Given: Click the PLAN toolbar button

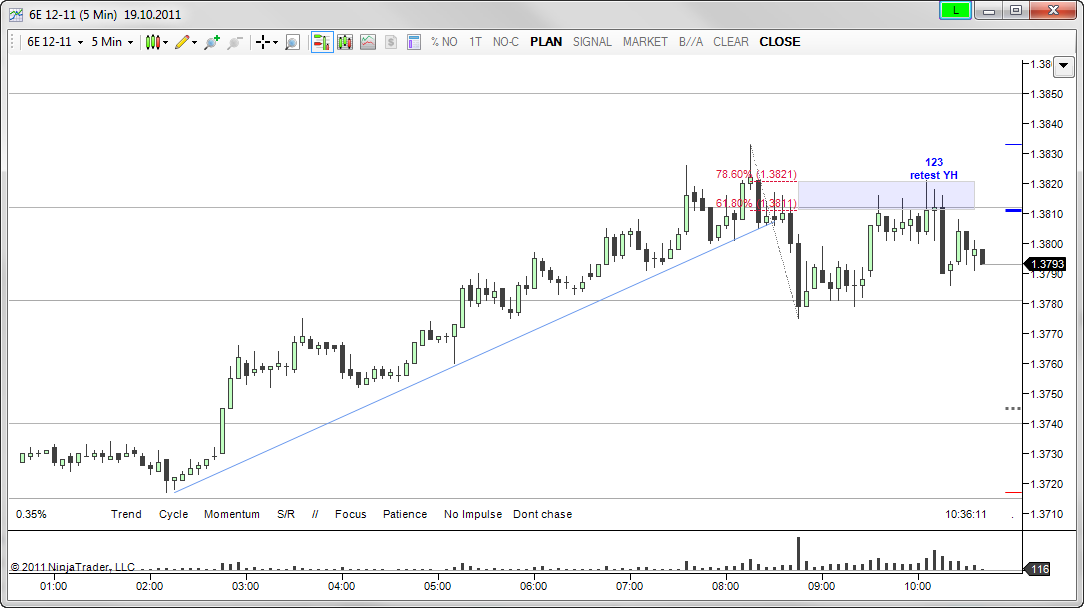Looking at the screenshot, I should coord(545,42).
